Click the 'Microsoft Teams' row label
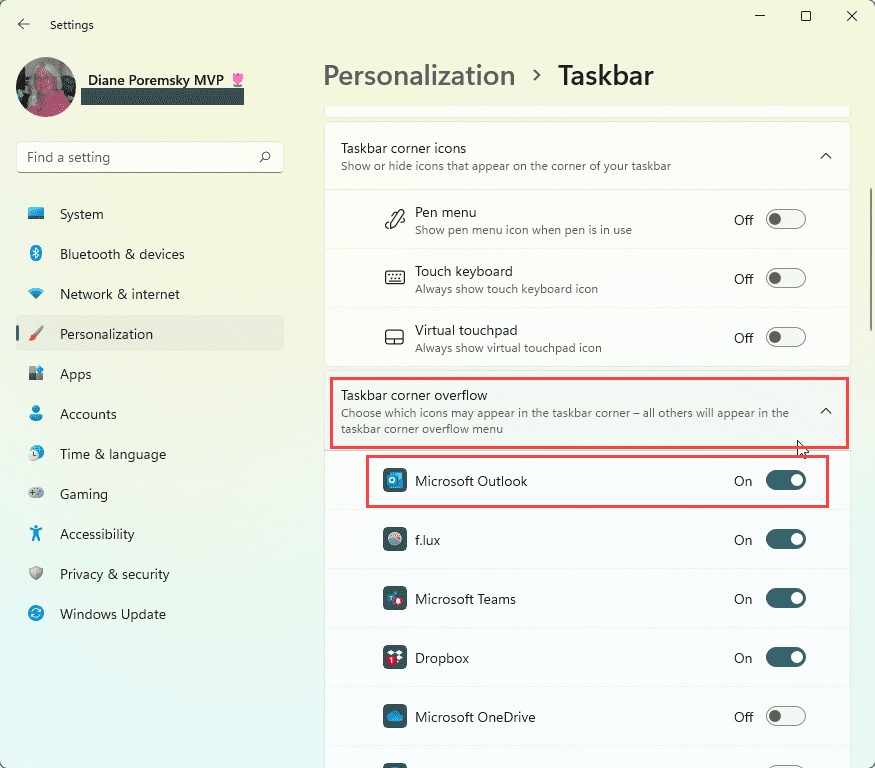The height and width of the screenshot is (768, 875). point(465,599)
